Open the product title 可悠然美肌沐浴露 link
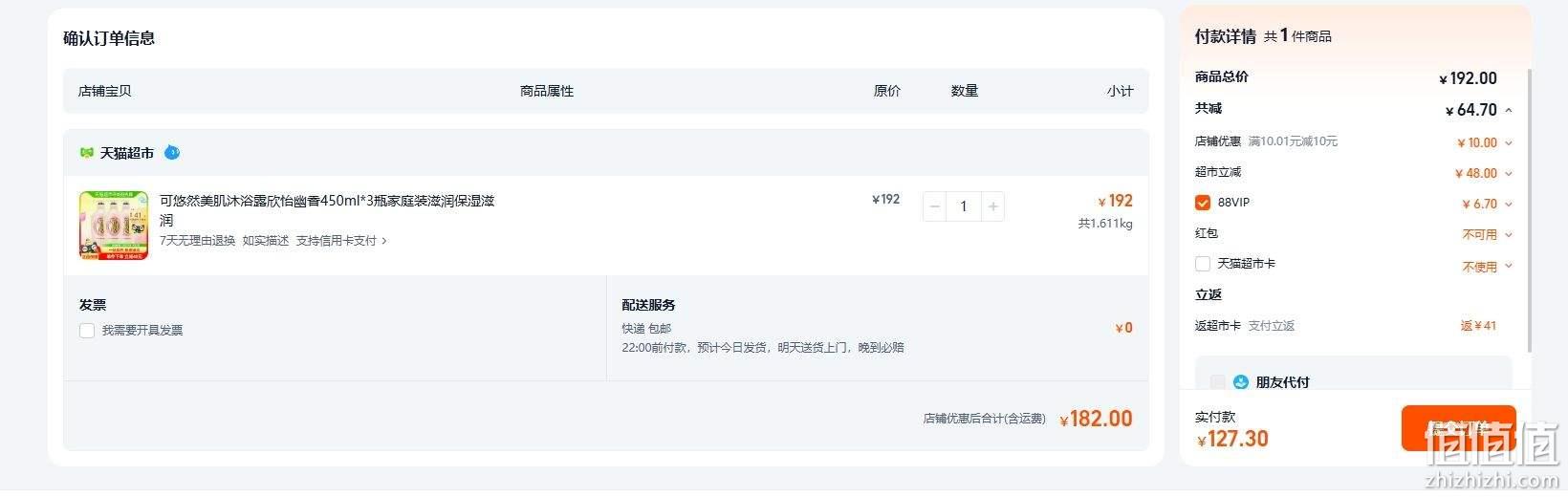1568x497 pixels. (327, 210)
